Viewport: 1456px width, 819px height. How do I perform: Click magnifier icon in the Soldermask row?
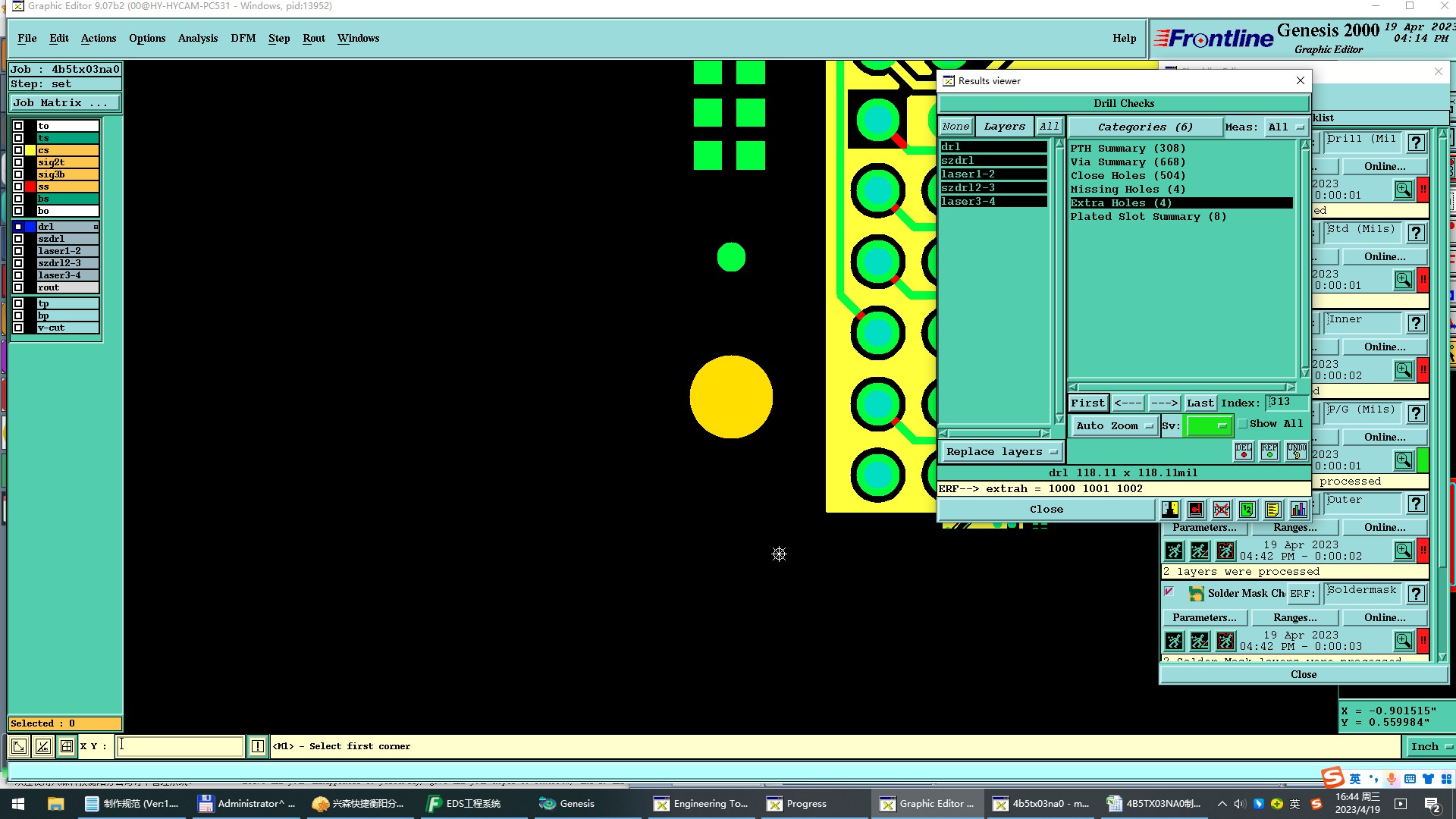pos(1404,641)
